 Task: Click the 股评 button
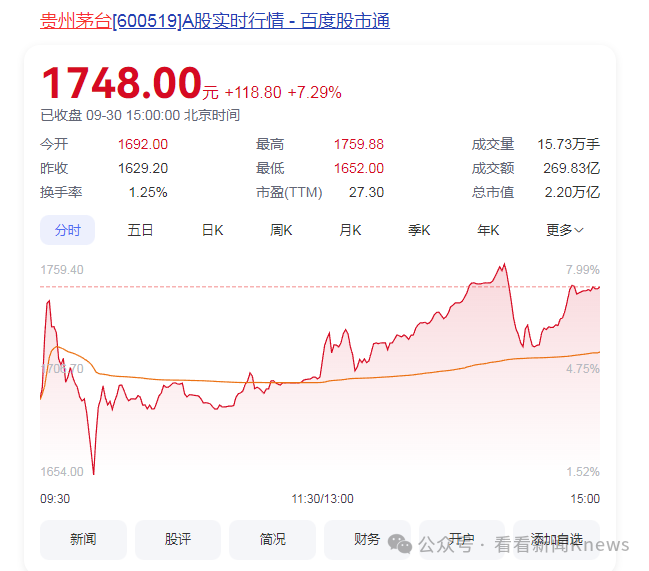[178, 540]
